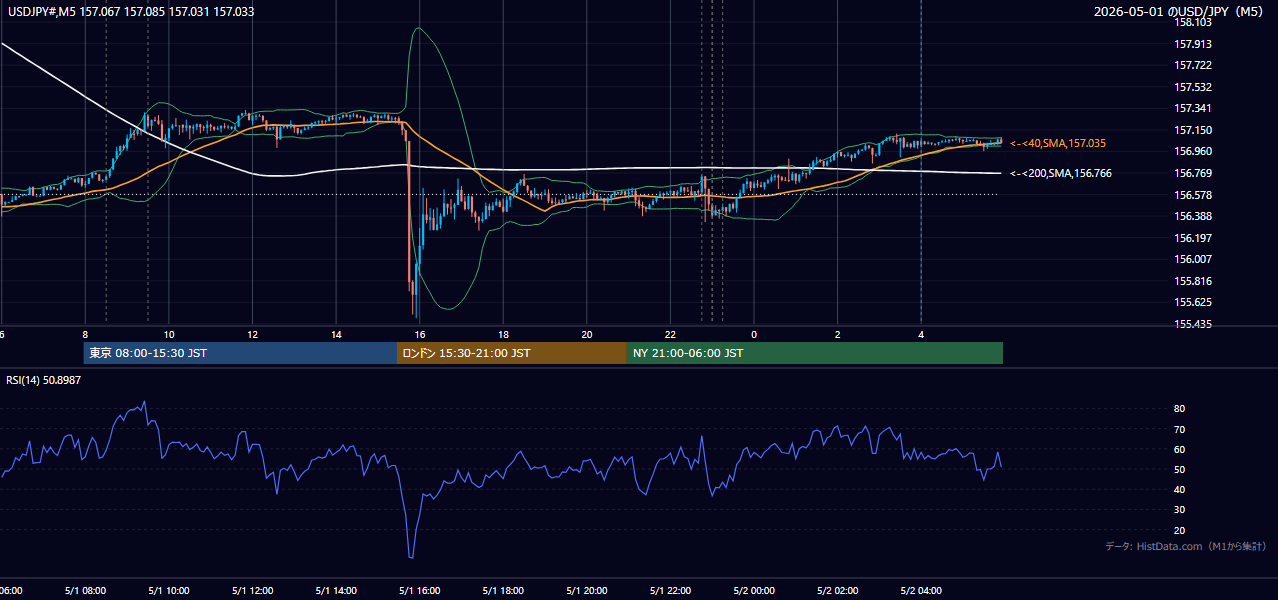The image size is (1278, 600).
Task: Click price axis label 156.007
Action: (1193, 259)
